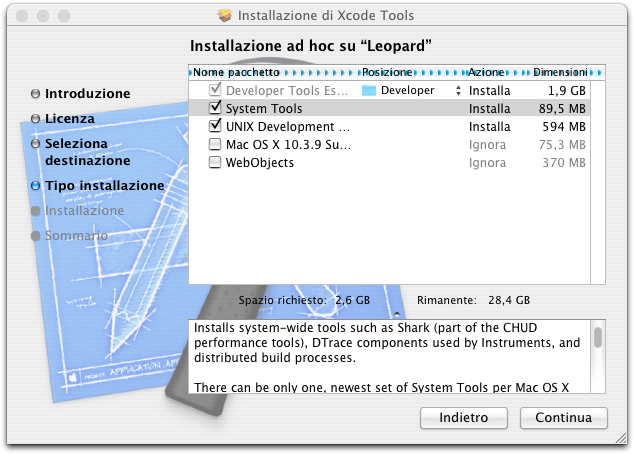Screen dimensions: 634x454
Task: Click the 89,5 MB size value
Action: pos(562,108)
